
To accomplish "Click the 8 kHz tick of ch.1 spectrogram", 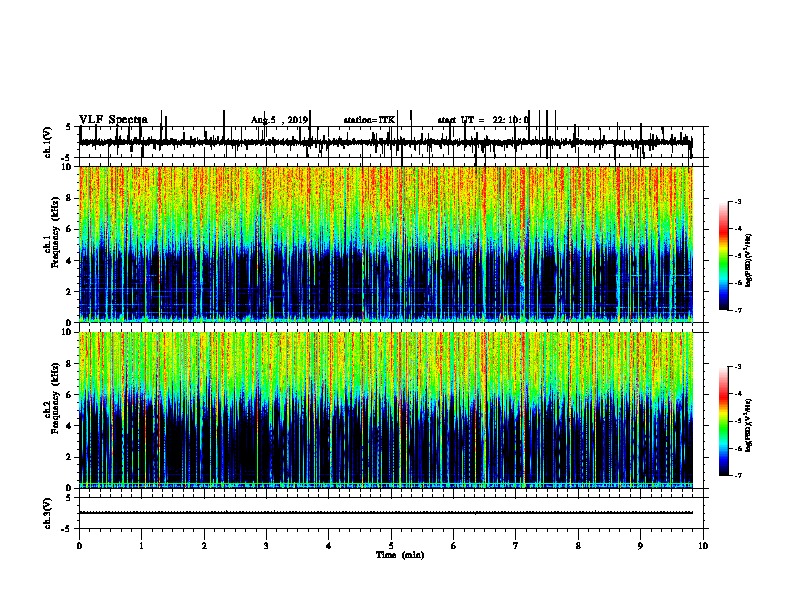I will click(x=70, y=198).
